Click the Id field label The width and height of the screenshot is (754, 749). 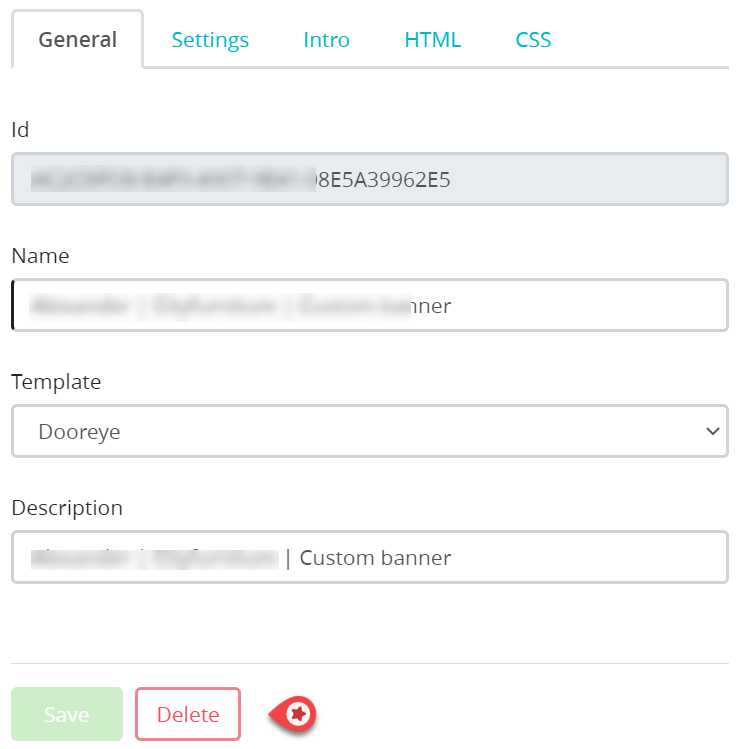tap(20, 129)
